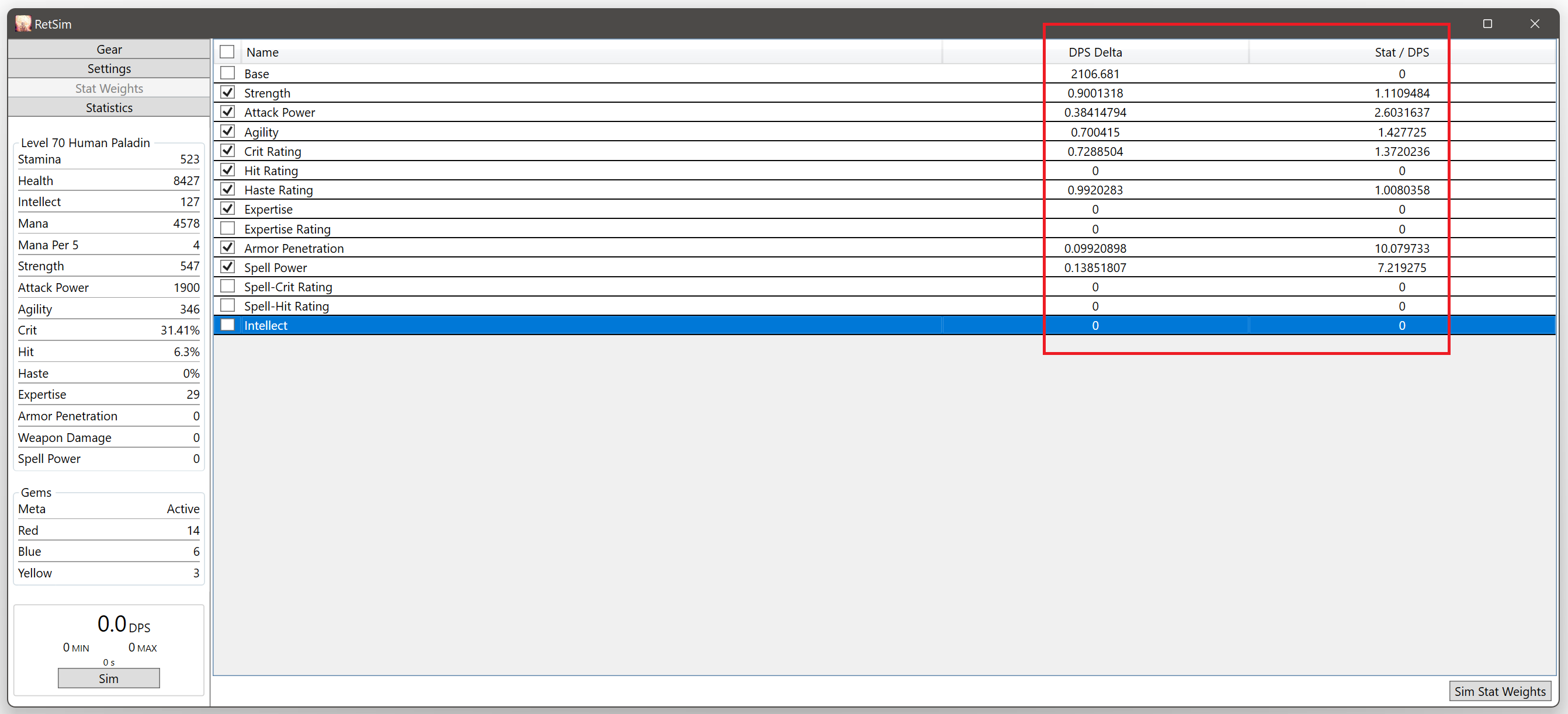Screen dimensions: 1568x714
Task: Click Attack Power Stat/DPS value 2.6031637
Action: click(1402, 113)
